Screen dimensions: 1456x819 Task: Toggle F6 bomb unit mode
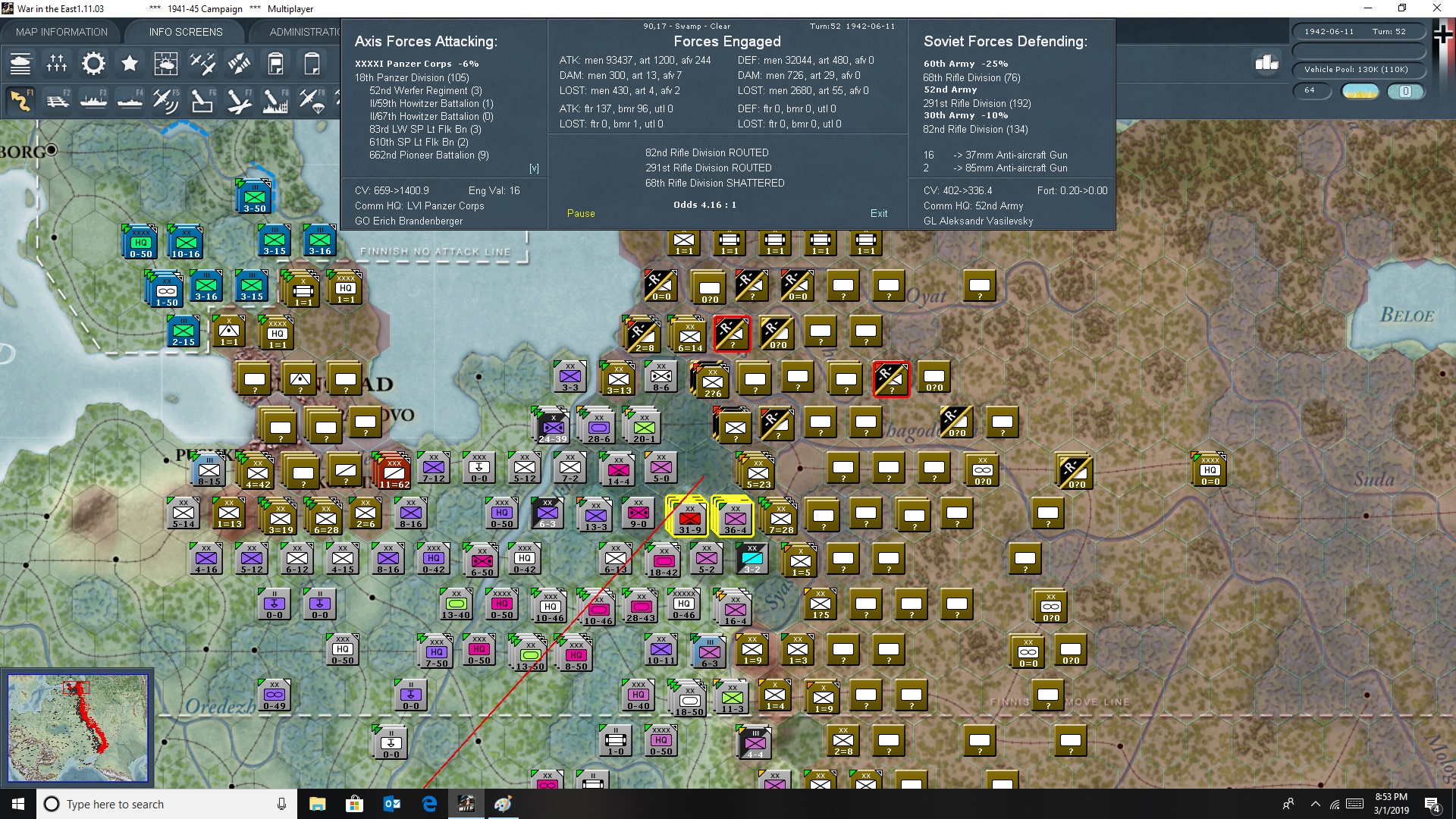pyautogui.click(x=202, y=100)
